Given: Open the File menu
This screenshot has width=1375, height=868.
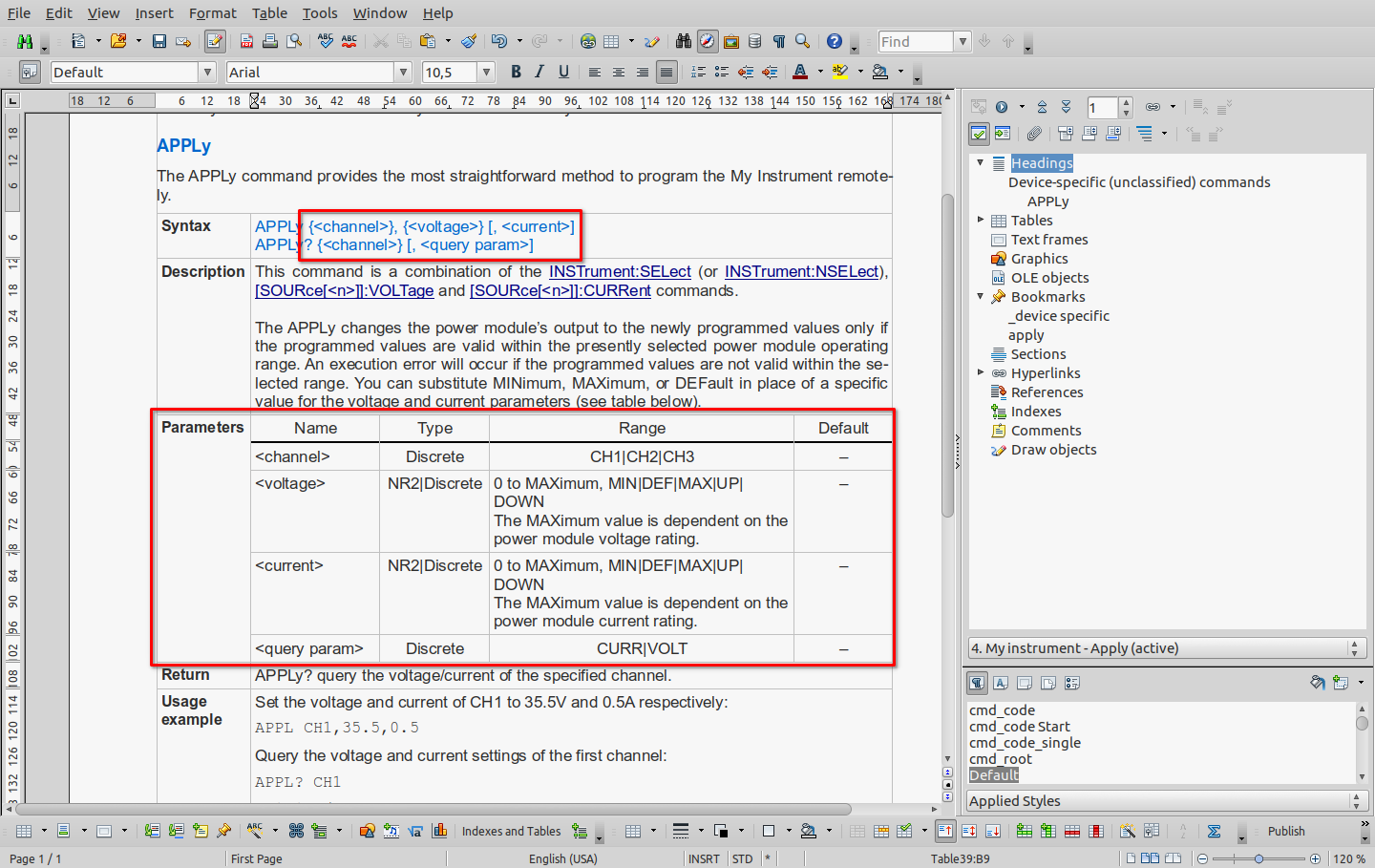Looking at the screenshot, I should click(x=19, y=13).
